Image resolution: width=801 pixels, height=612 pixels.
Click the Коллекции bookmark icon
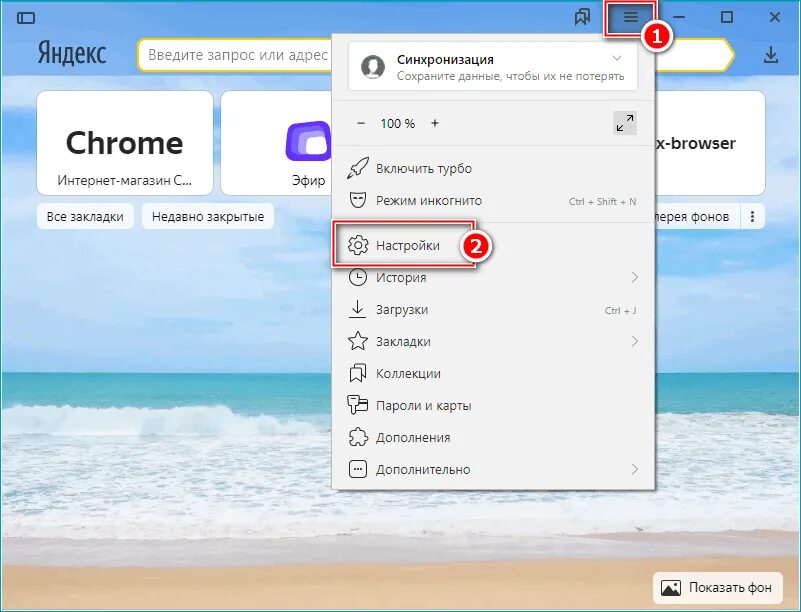coord(358,373)
